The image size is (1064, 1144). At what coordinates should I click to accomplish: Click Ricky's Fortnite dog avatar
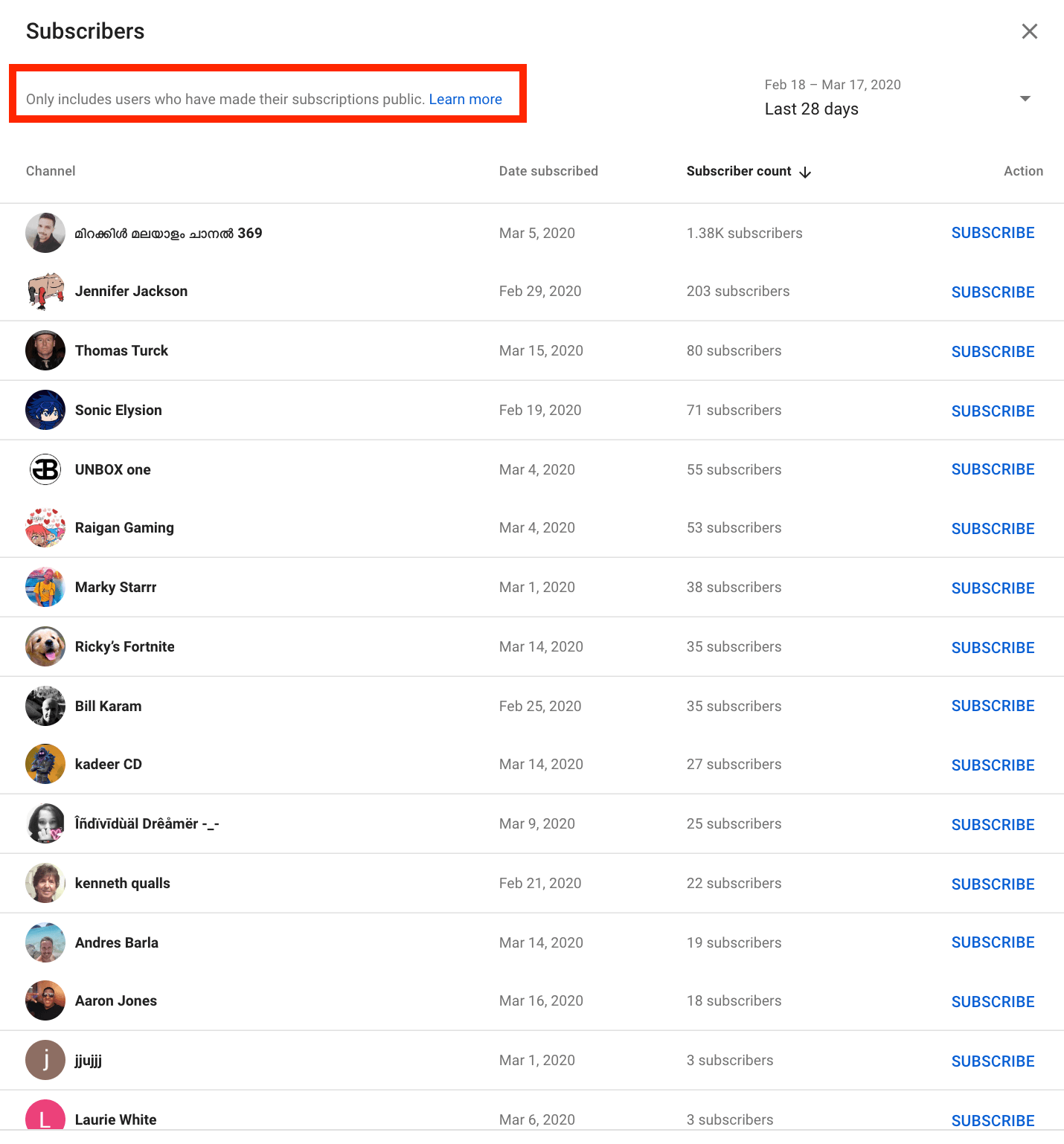(x=45, y=647)
